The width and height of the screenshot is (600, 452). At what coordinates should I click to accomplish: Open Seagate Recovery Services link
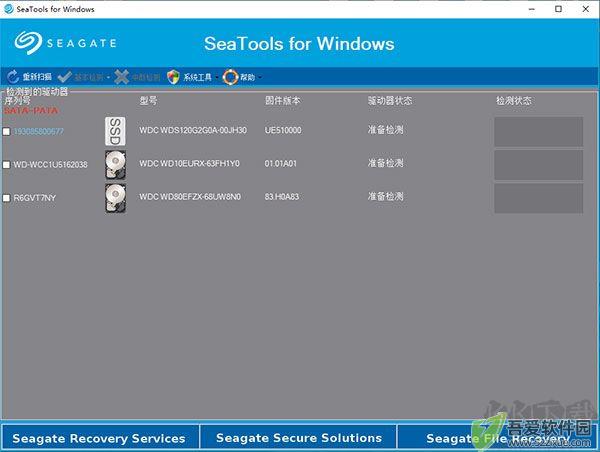(99, 437)
